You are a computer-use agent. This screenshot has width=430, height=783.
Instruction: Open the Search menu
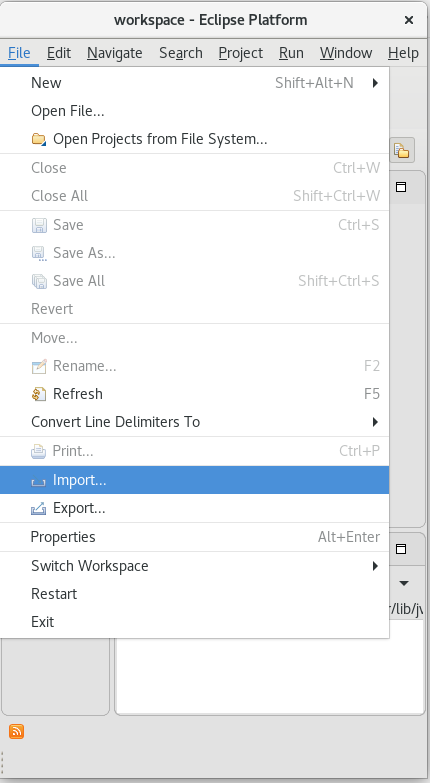[181, 53]
